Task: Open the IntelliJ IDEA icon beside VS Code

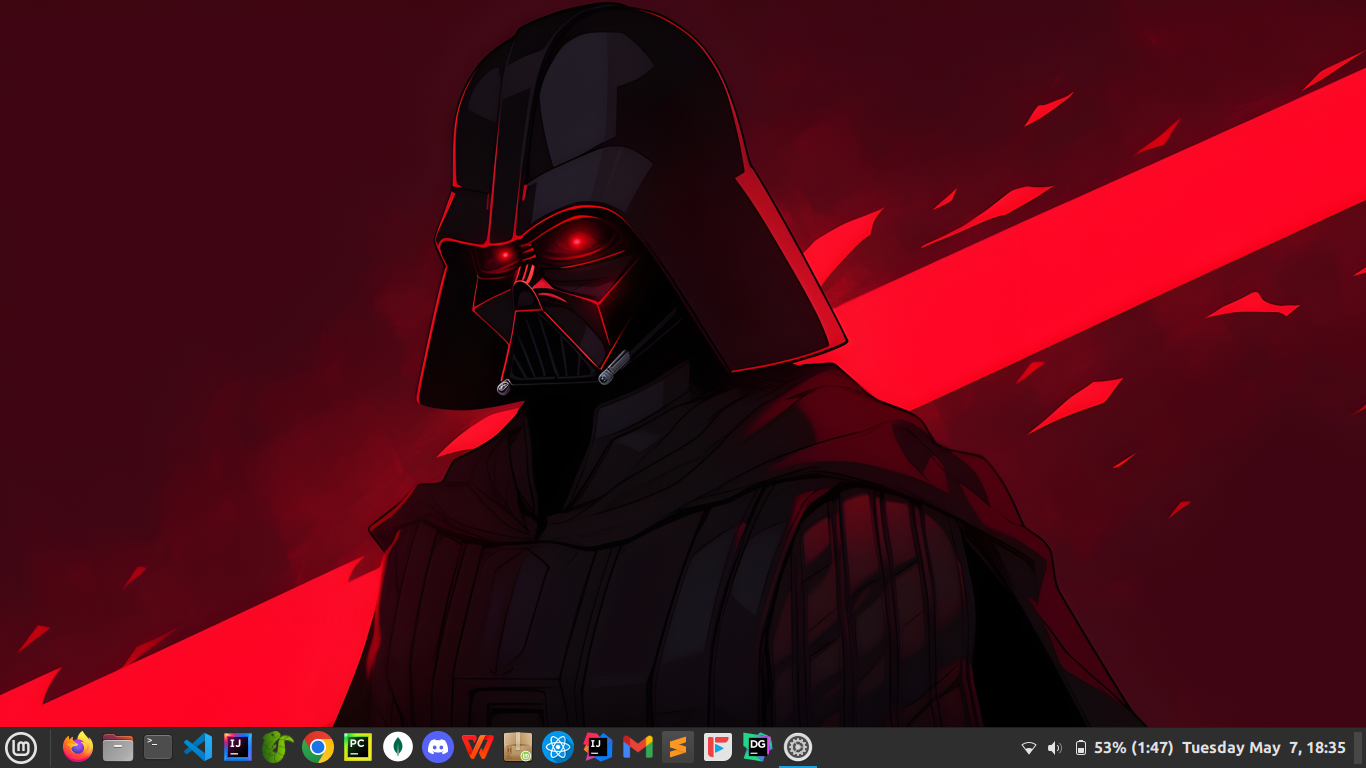Action: pyautogui.click(x=238, y=747)
